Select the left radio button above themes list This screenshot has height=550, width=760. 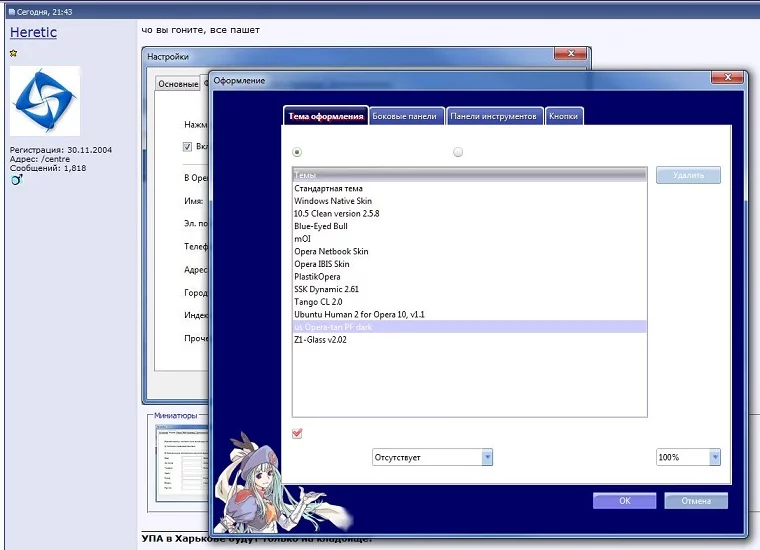[296, 152]
